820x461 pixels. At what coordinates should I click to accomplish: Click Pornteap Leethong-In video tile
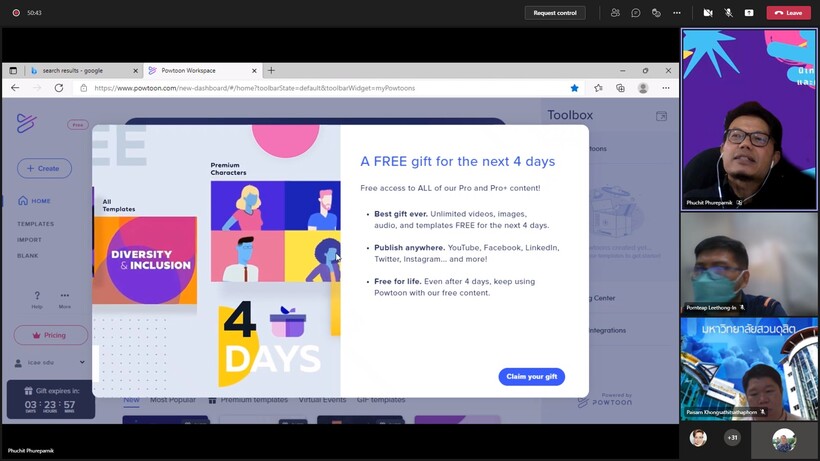click(x=749, y=264)
